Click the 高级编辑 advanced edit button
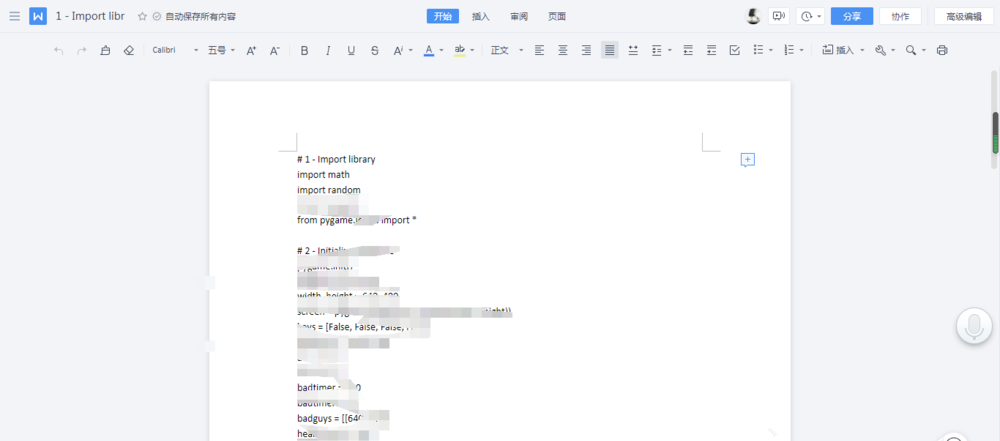The height and width of the screenshot is (441, 1000). point(964,17)
